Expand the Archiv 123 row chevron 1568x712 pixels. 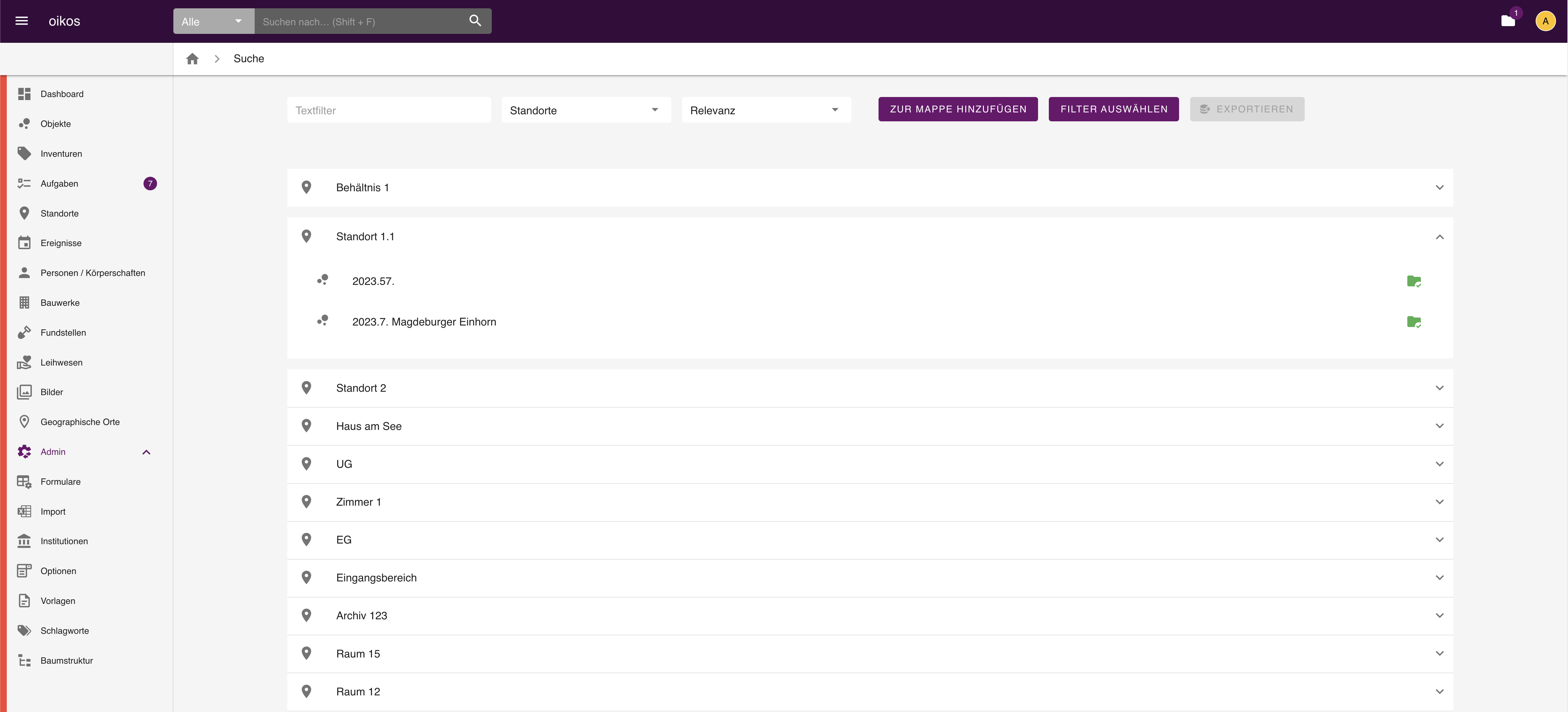1440,615
